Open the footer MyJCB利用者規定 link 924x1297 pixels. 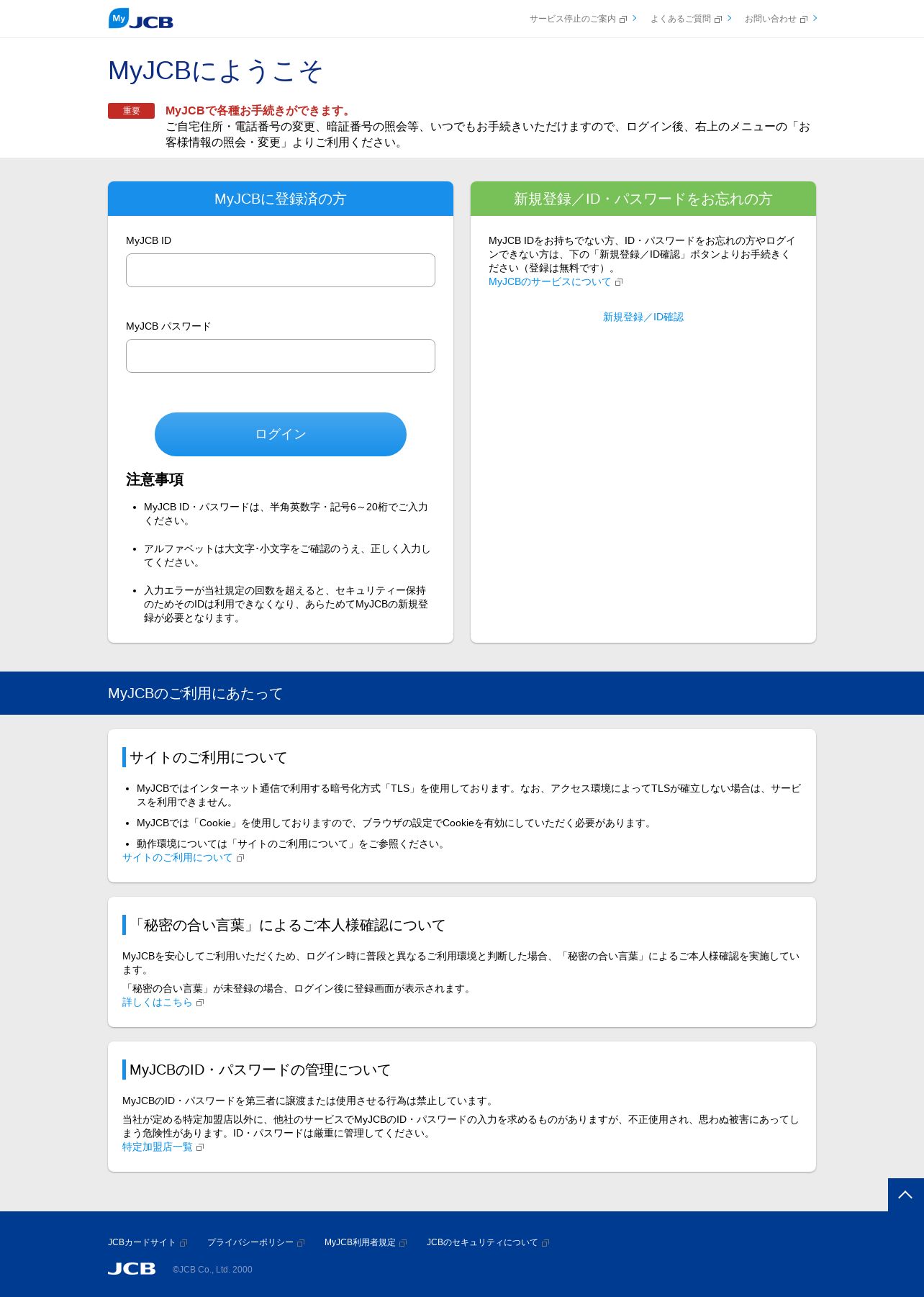(x=360, y=1242)
